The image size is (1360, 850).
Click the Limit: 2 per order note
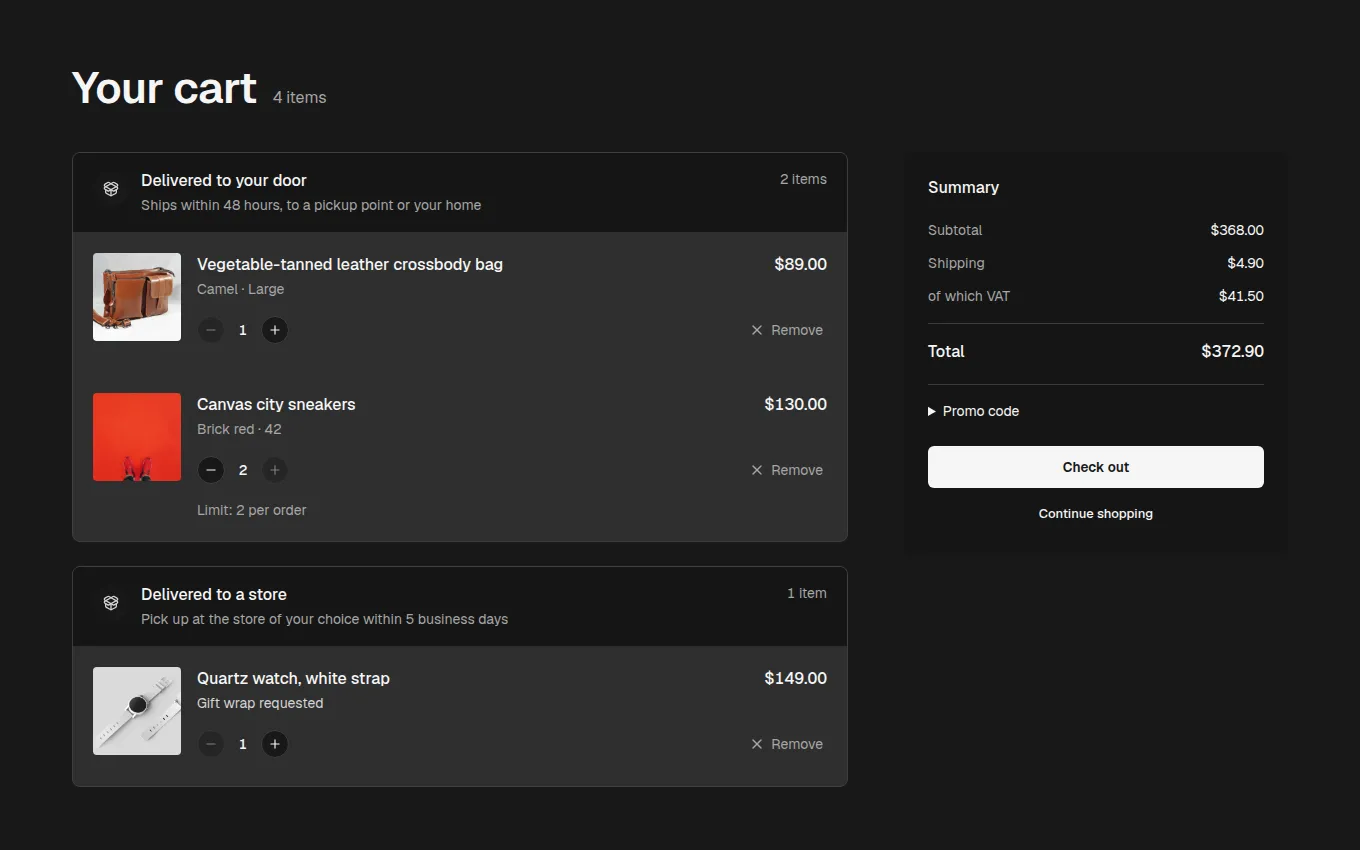(252, 510)
